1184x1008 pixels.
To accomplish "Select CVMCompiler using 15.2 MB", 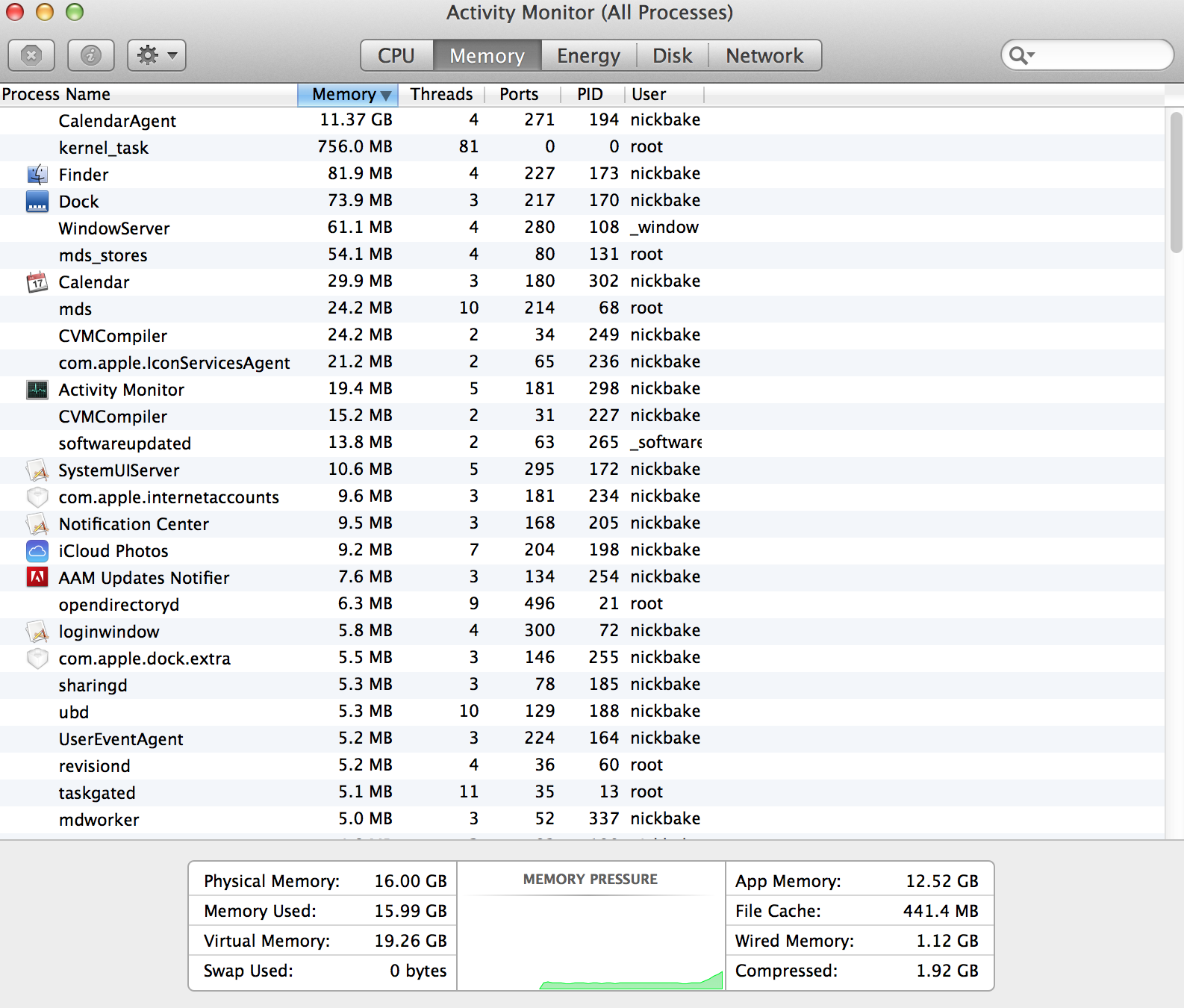I will pyautogui.click(x=582, y=417).
